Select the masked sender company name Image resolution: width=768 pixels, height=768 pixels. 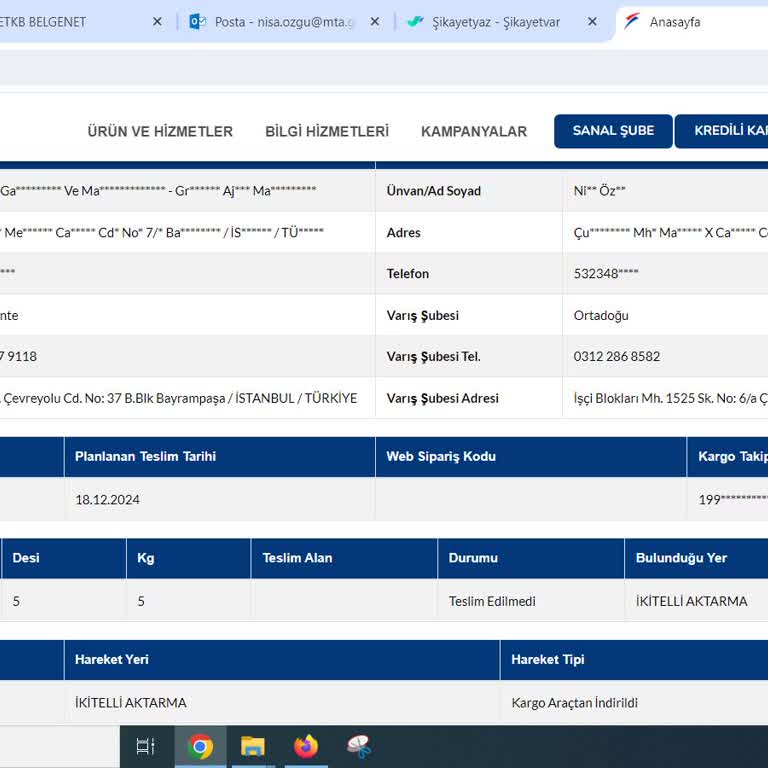158,191
